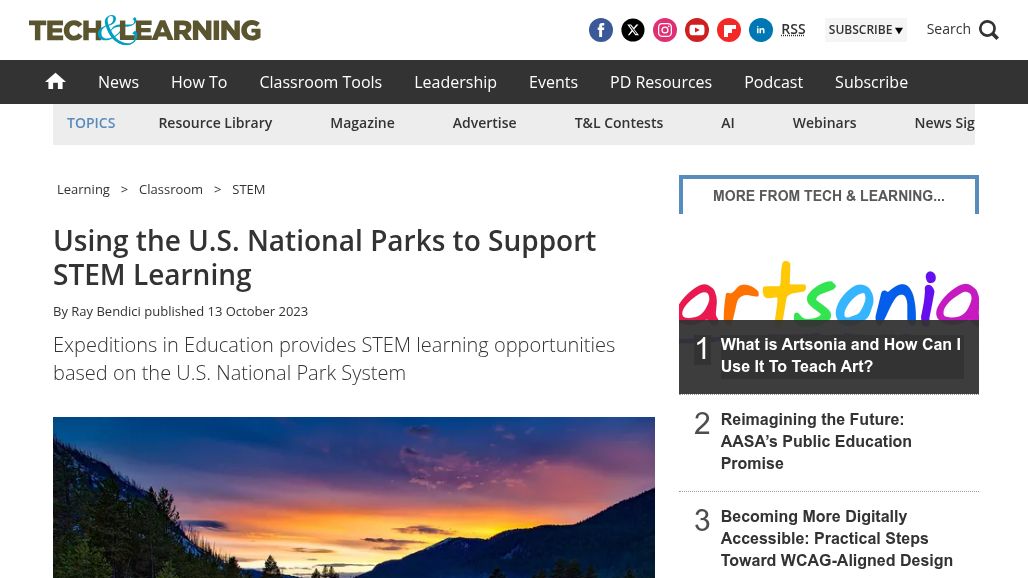1028x578 pixels.
Task: Open the X (Twitter) social icon
Action: click(x=633, y=30)
